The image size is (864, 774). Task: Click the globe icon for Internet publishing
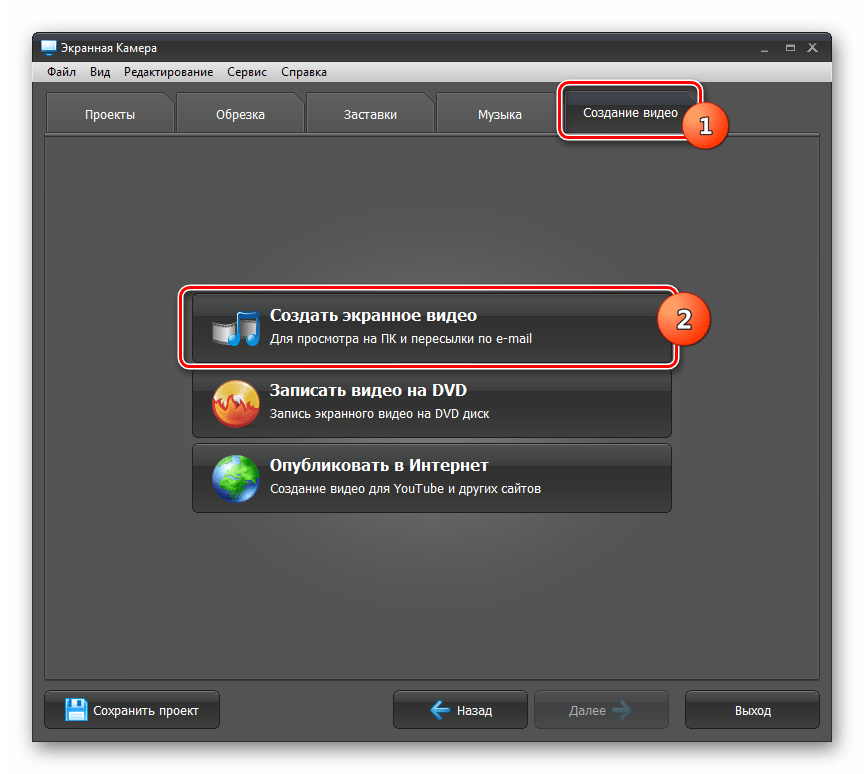point(236,478)
